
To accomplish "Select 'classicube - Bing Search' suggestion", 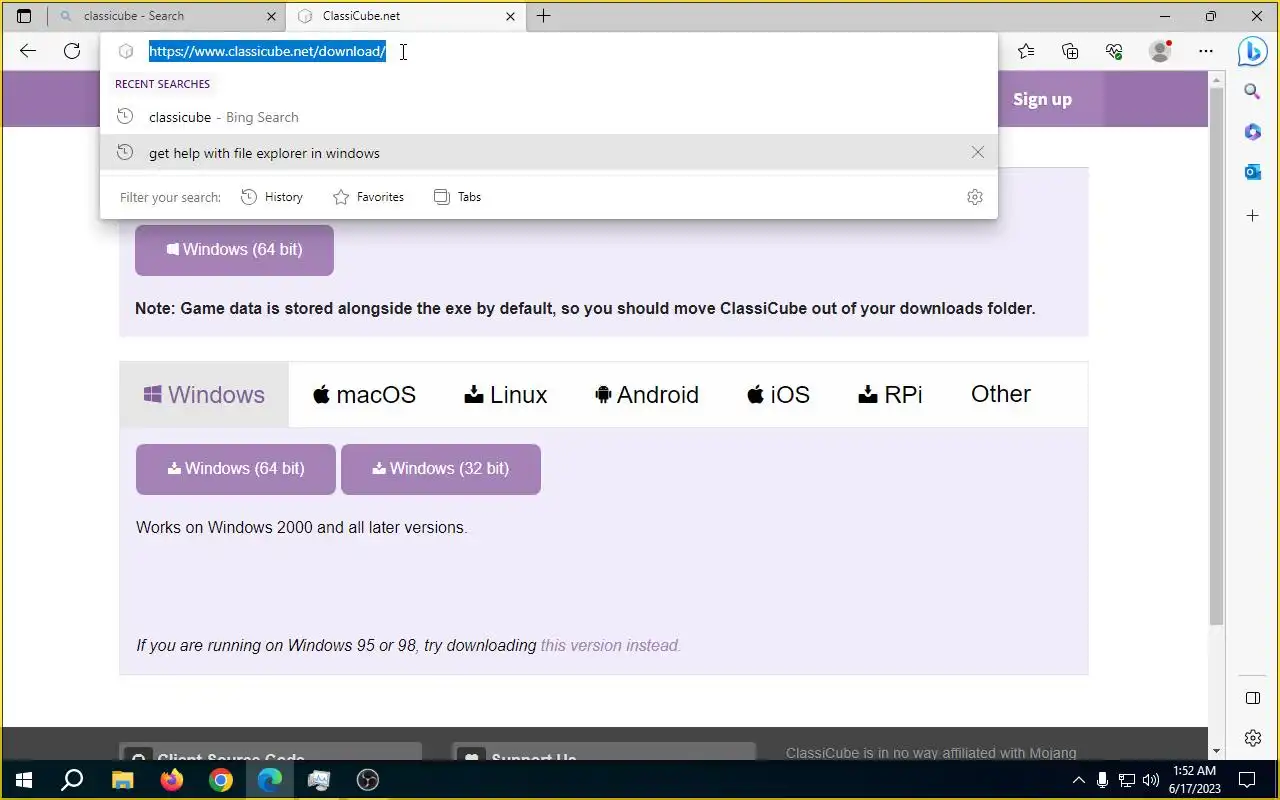I will pos(549,117).
